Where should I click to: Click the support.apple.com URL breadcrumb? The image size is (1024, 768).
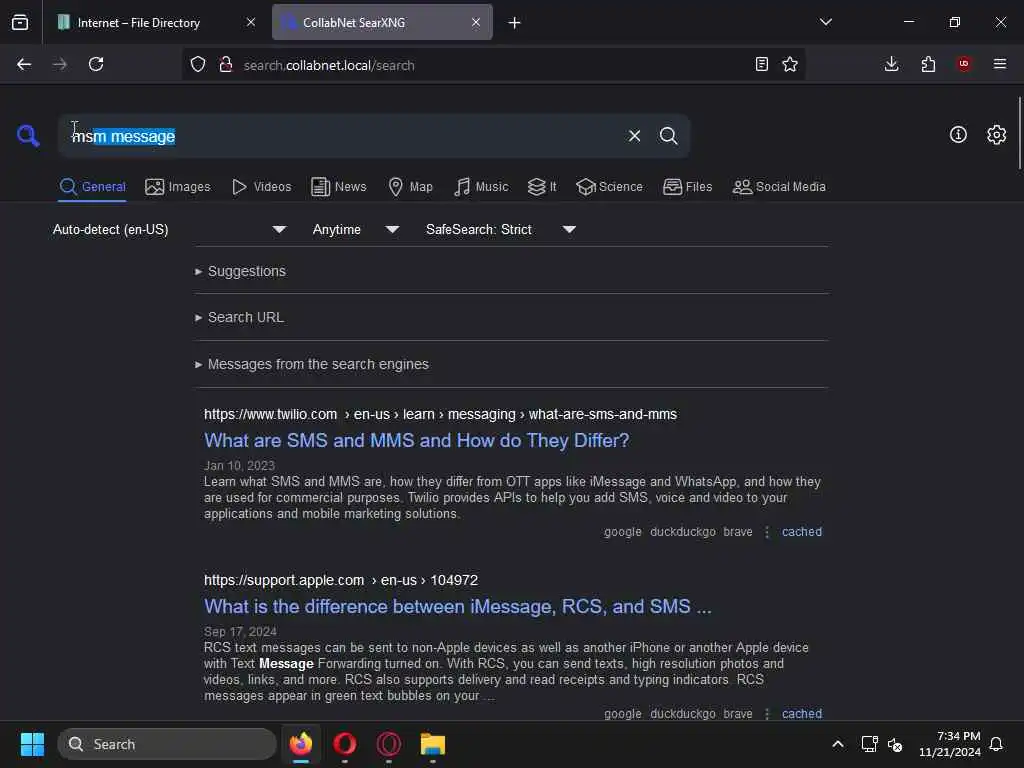tap(341, 580)
